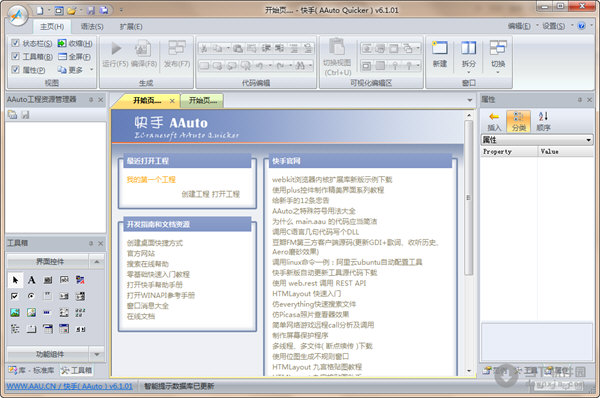Screen dimensions: 600x398
Task: Pin the 属性 panel with auto-hide icon
Action: [580, 100]
